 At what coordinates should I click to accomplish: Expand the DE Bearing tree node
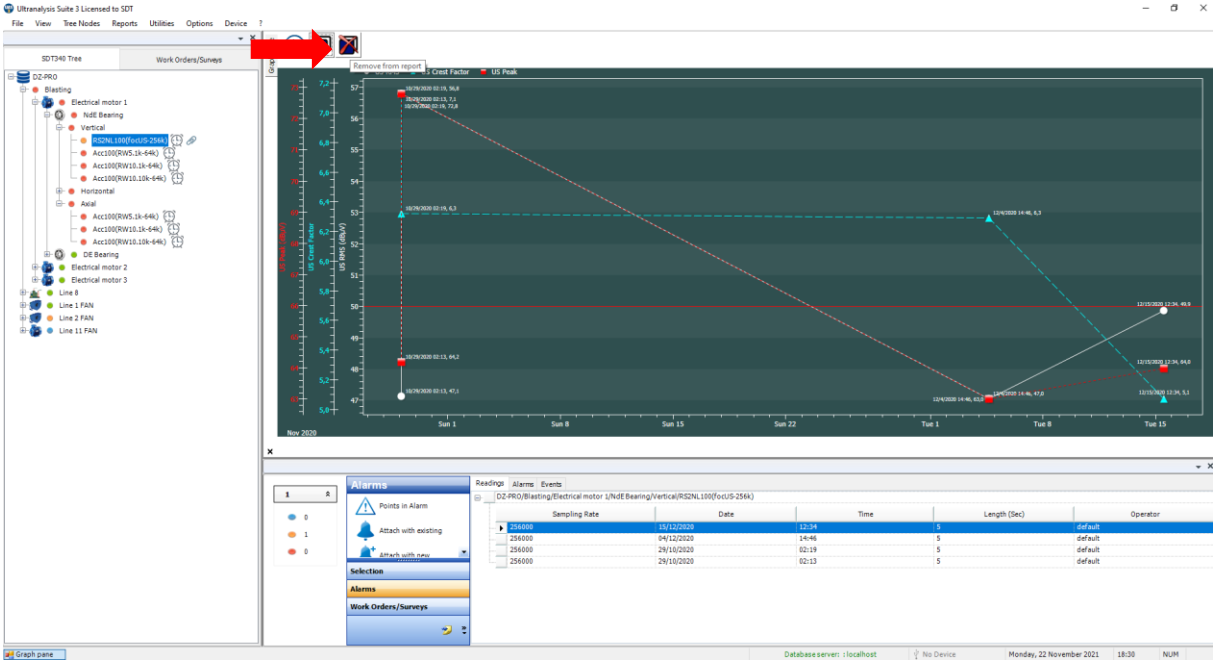(x=47, y=255)
